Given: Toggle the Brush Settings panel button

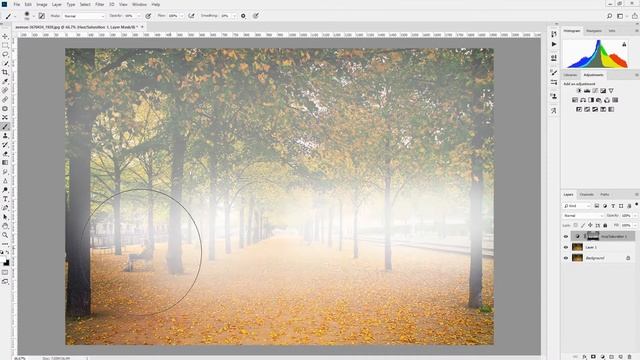Looking at the screenshot, I should point(42,16).
